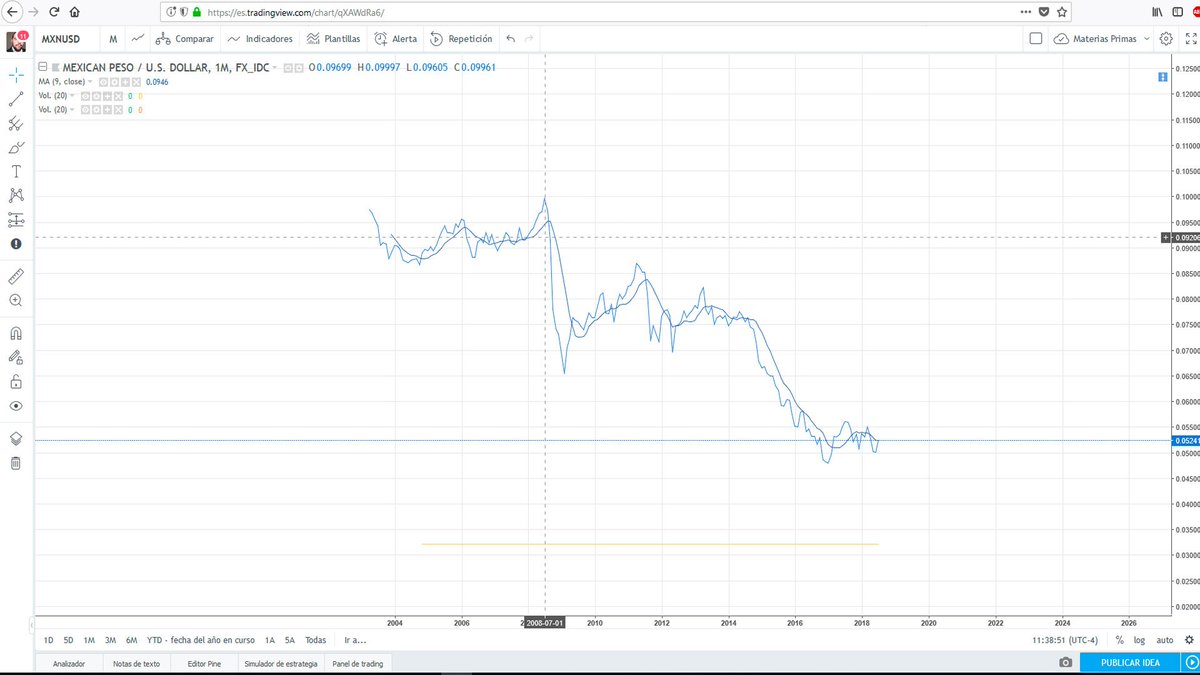This screenshot has height=675, width=1200.
Task: Click the PUBLICAR IDEA button
Action: pos(1130,663)
